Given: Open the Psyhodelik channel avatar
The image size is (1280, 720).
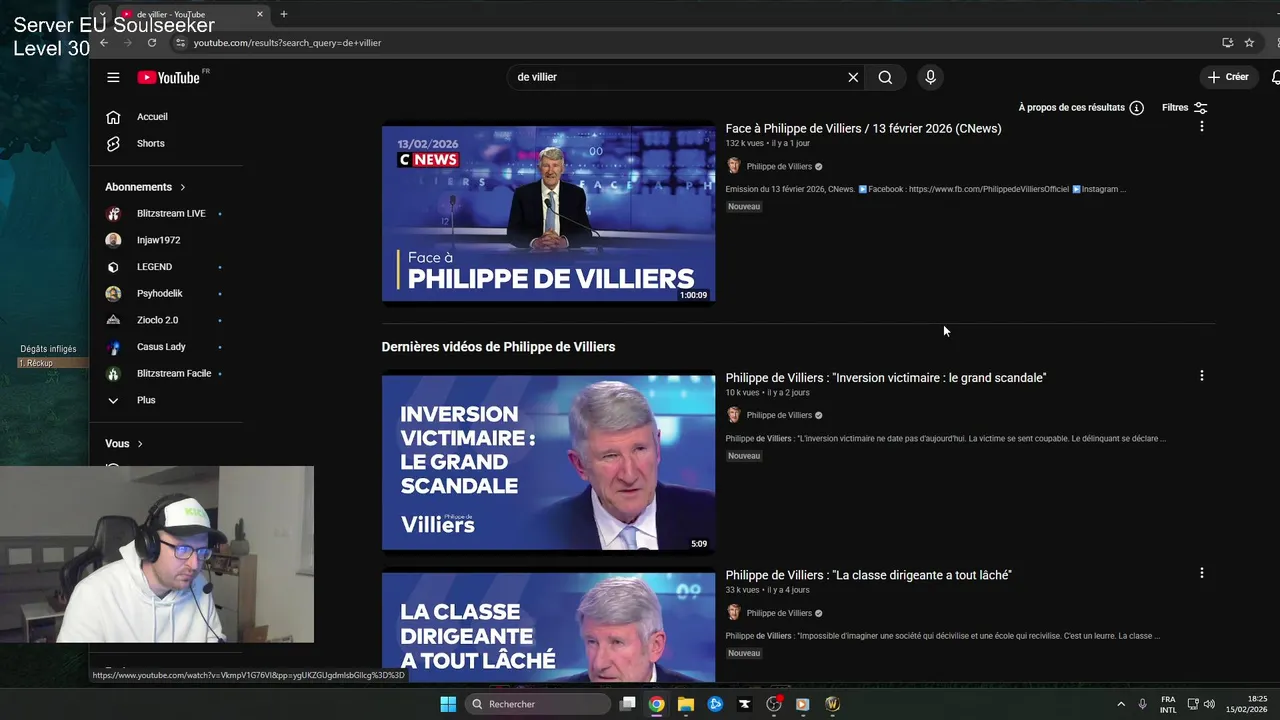Looking at the screenshot, I should click(x=113, y=293).
